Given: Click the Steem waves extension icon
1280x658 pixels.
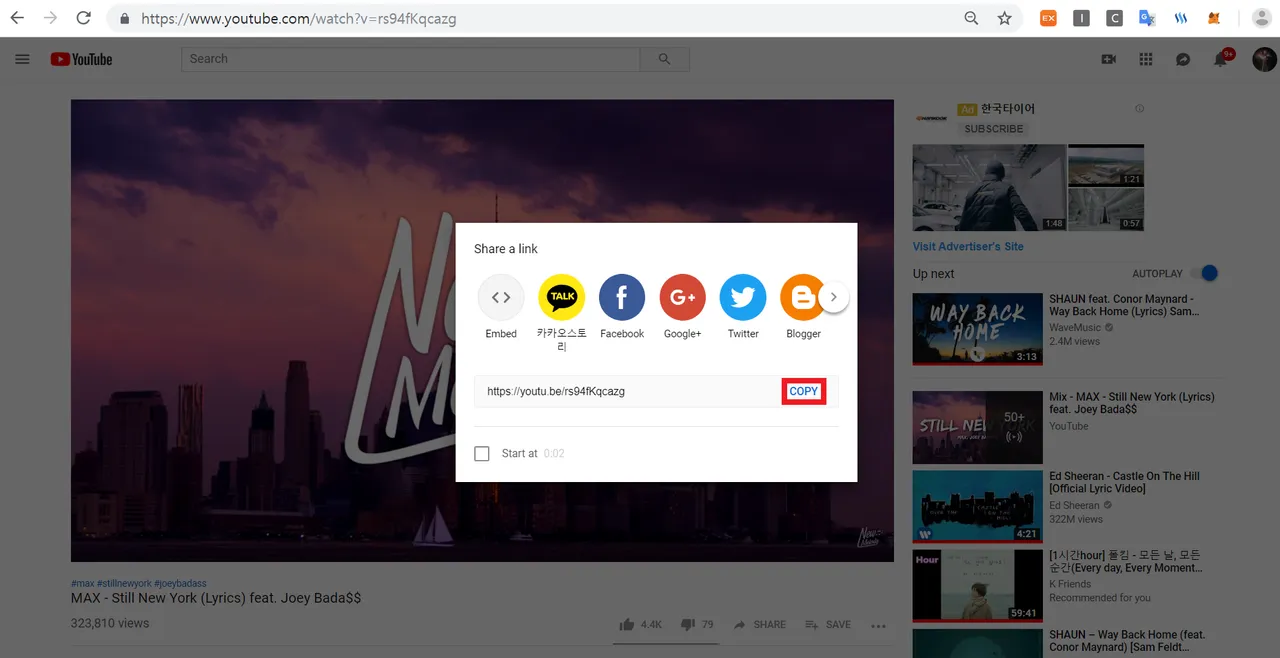Looking at the screenshot, I should point(1181,18).
